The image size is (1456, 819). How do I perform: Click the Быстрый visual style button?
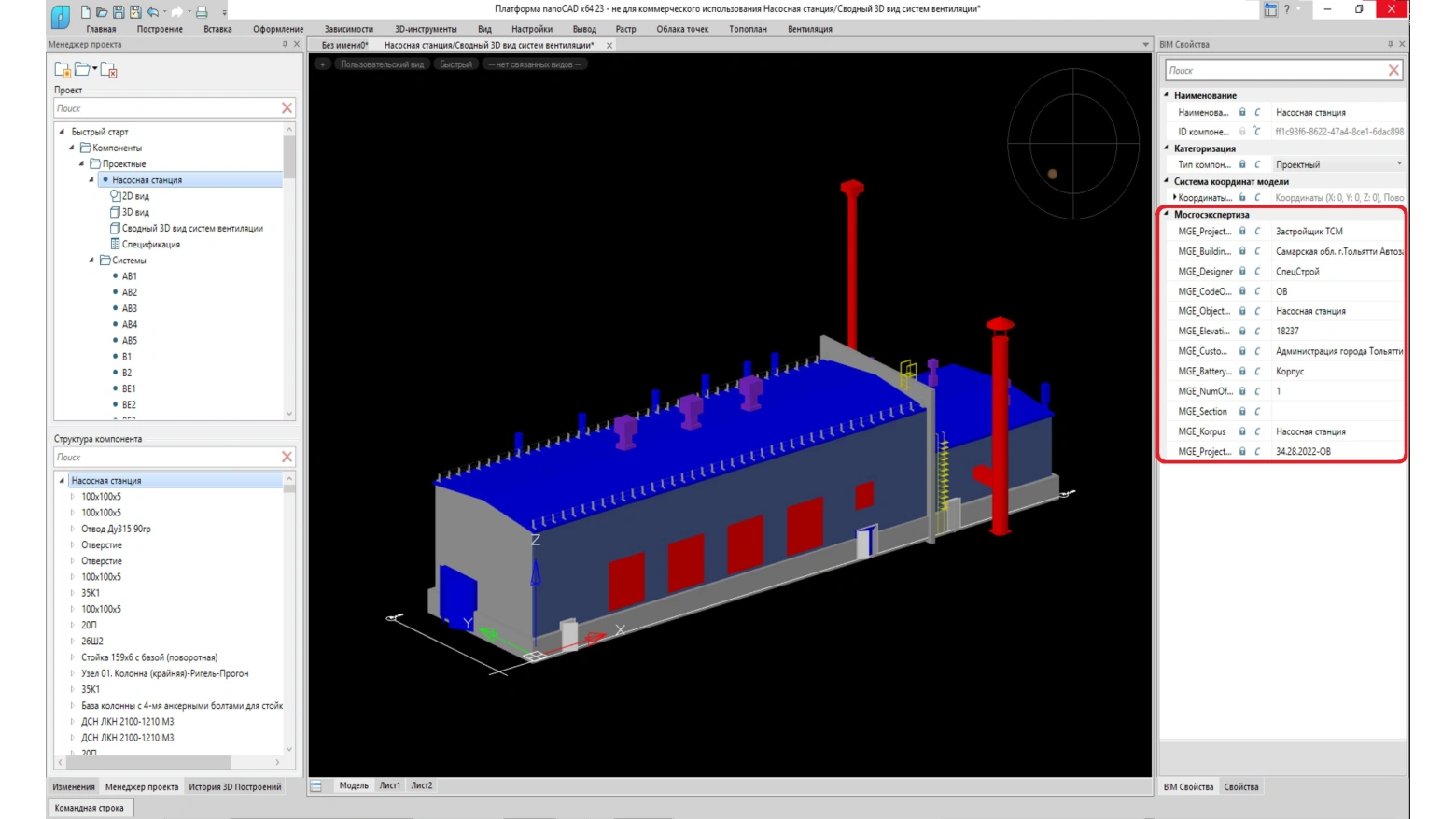click(x=455, y=64)
